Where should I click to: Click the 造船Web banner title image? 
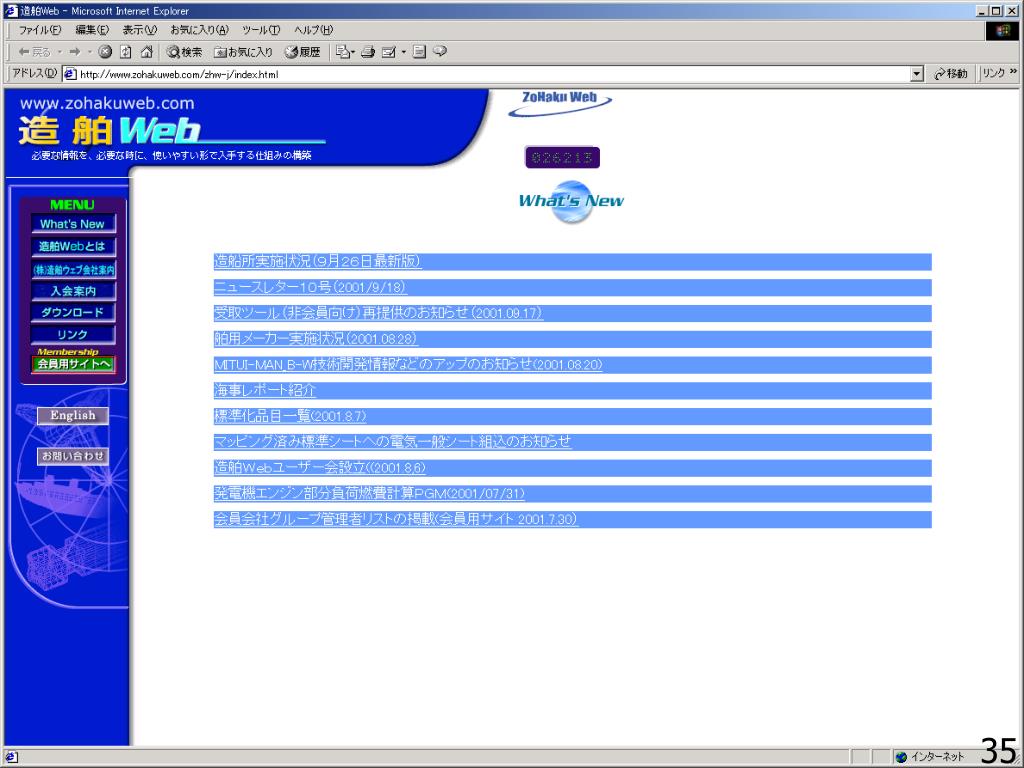172,130
